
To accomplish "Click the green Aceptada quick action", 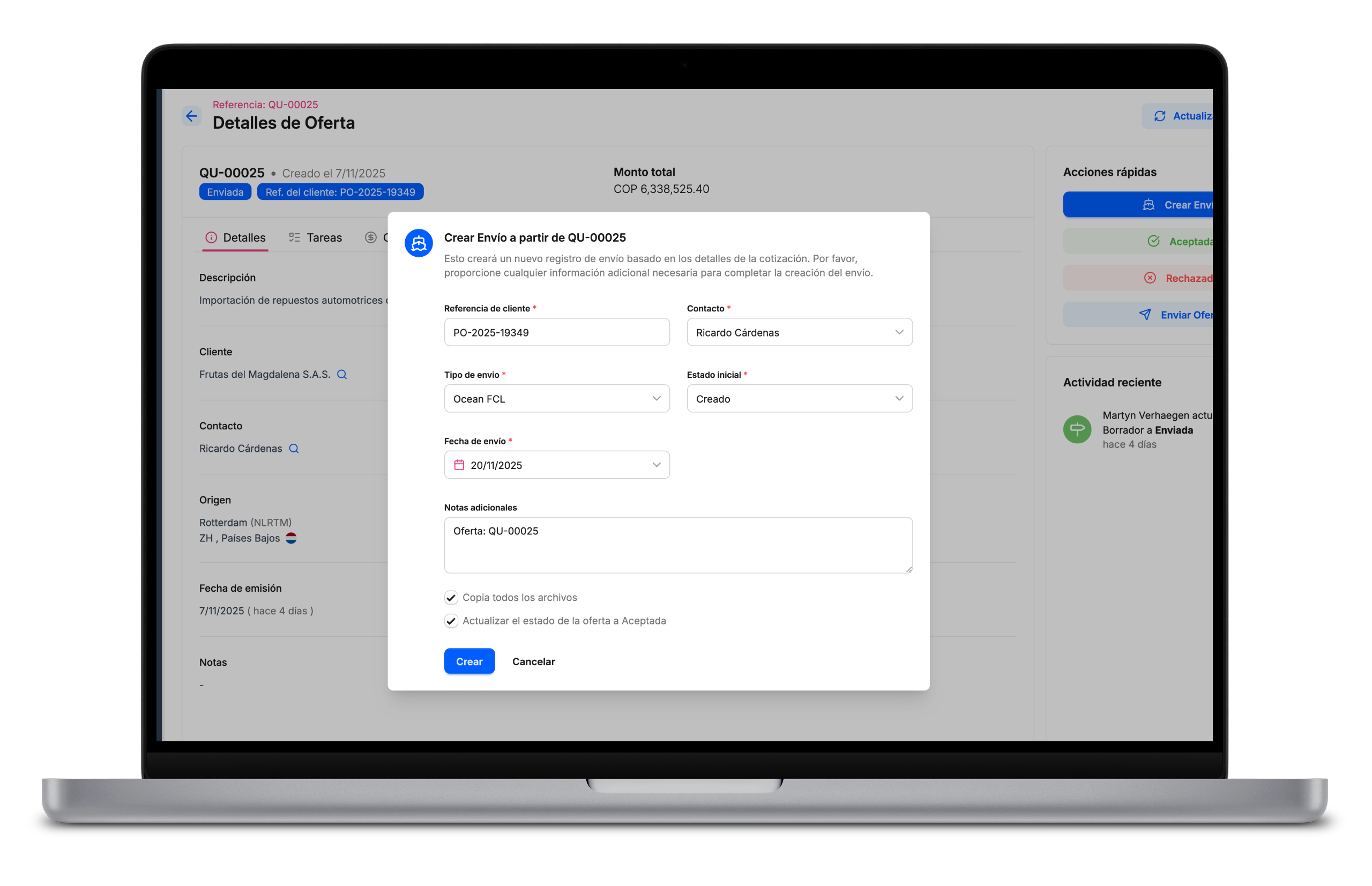I will (x=1179, y=241).
